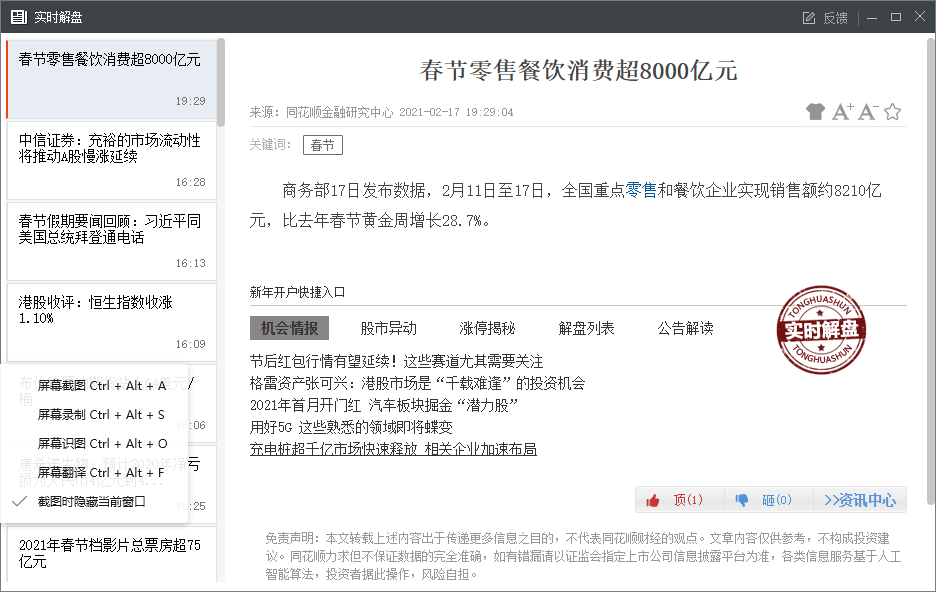Switch to the 股市异动 tab
This screenshot has width=936, height=592.
click(389, 328)
